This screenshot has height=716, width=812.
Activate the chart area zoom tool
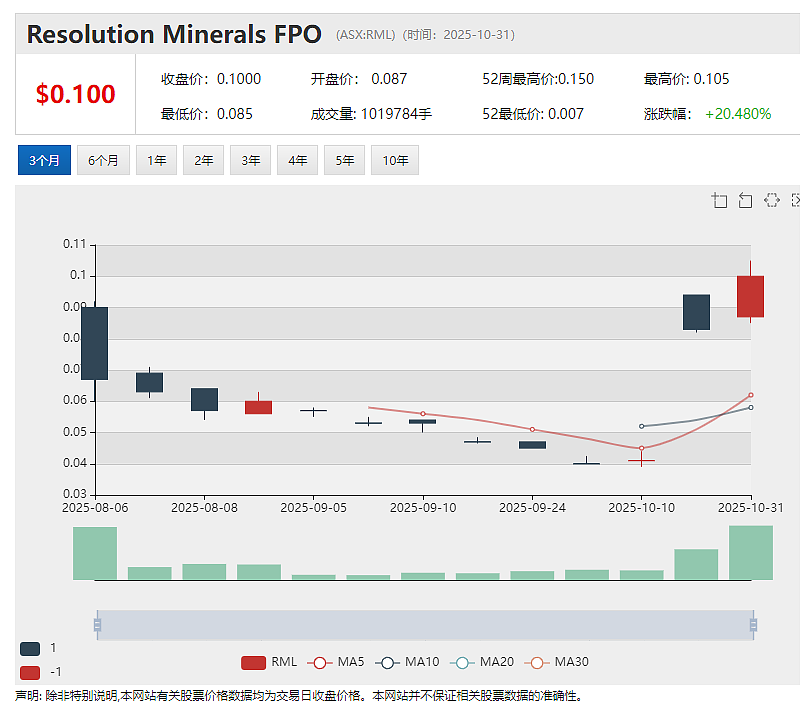[719, 200]
